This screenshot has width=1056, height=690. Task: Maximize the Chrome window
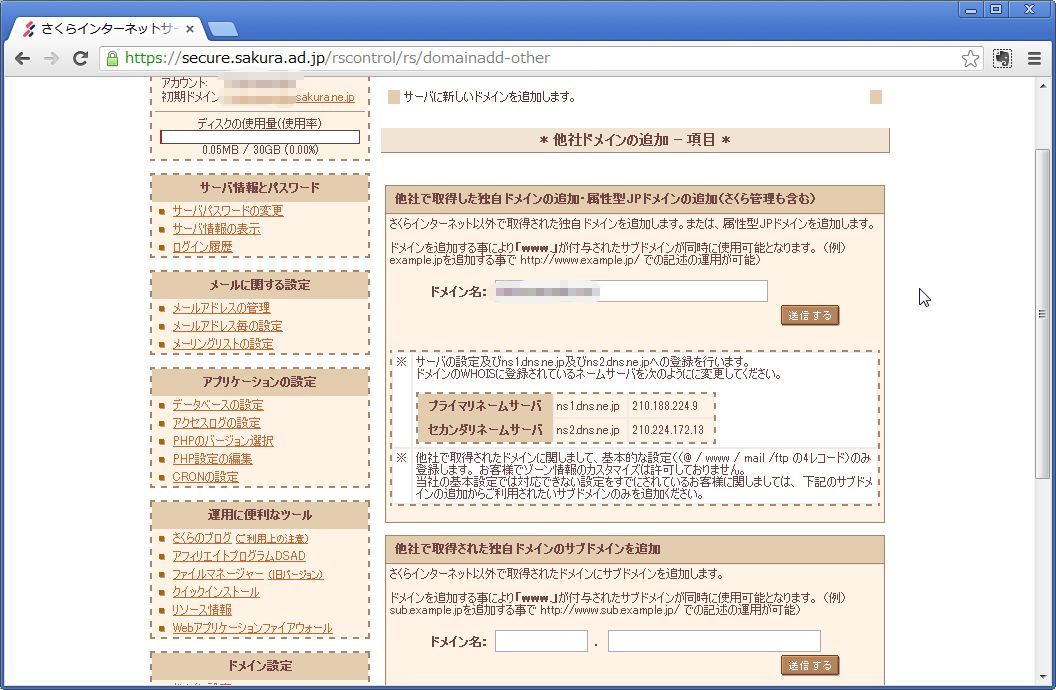pyautogui.click(x=995, y=9)
